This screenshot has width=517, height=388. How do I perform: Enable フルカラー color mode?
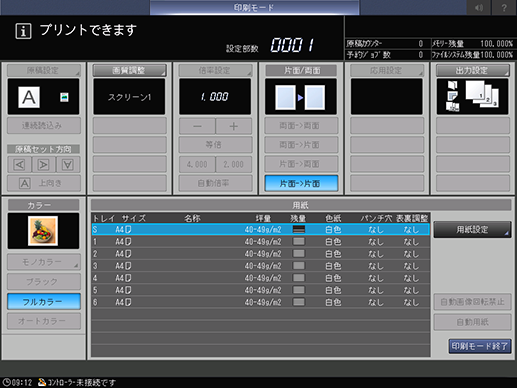click(x=44, y=302)
